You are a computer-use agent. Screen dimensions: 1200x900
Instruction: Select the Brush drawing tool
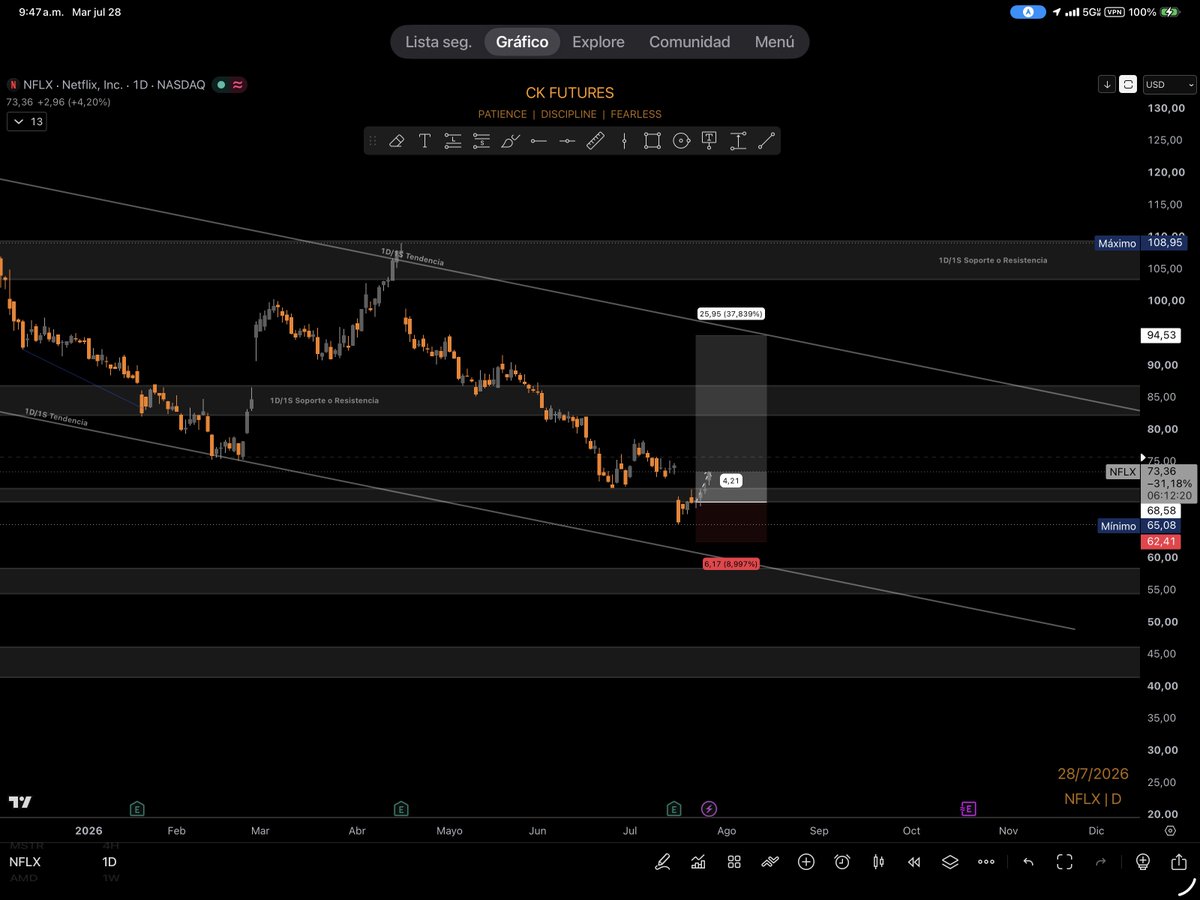click(510, 141)
